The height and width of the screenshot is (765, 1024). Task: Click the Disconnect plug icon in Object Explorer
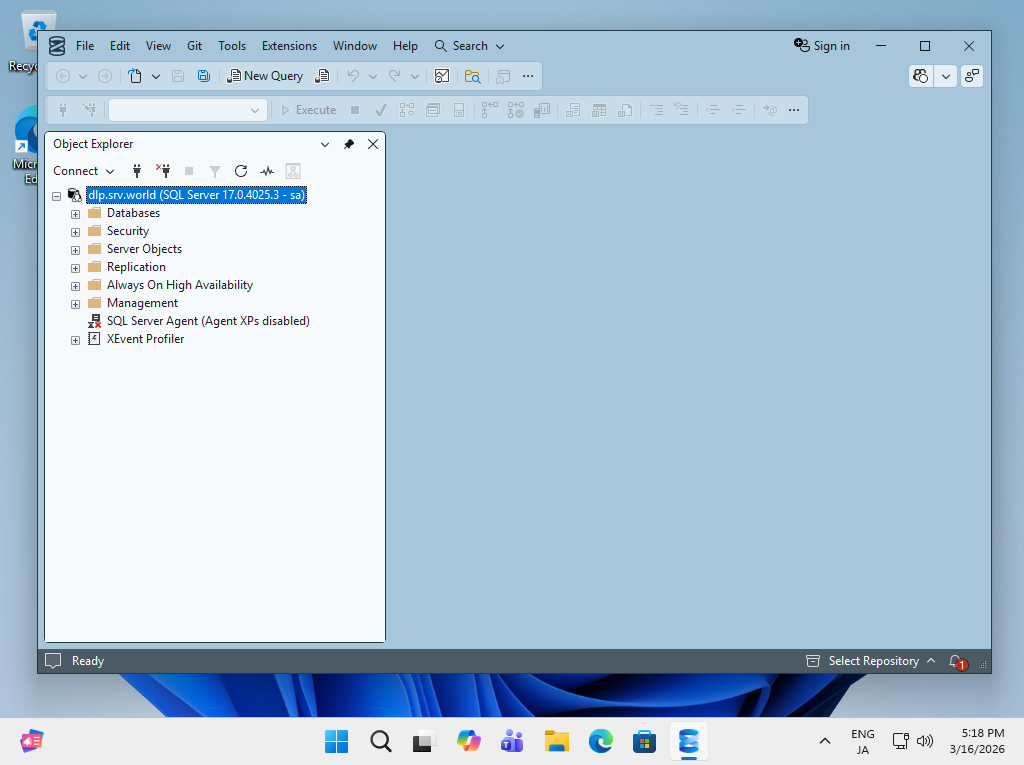[163, 171]
